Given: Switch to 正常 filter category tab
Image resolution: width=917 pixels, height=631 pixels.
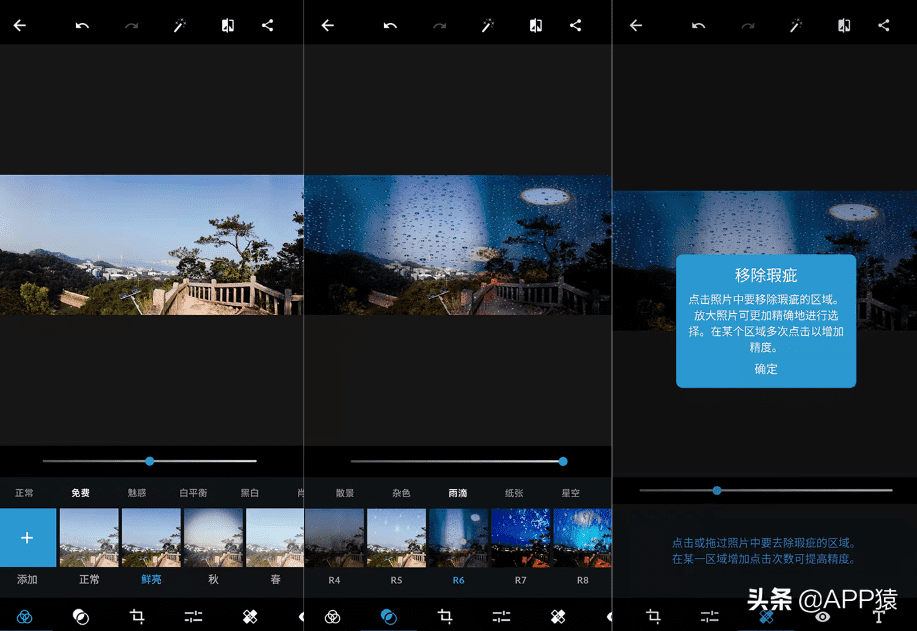Looking at the screenshot, I should point(24,493).
